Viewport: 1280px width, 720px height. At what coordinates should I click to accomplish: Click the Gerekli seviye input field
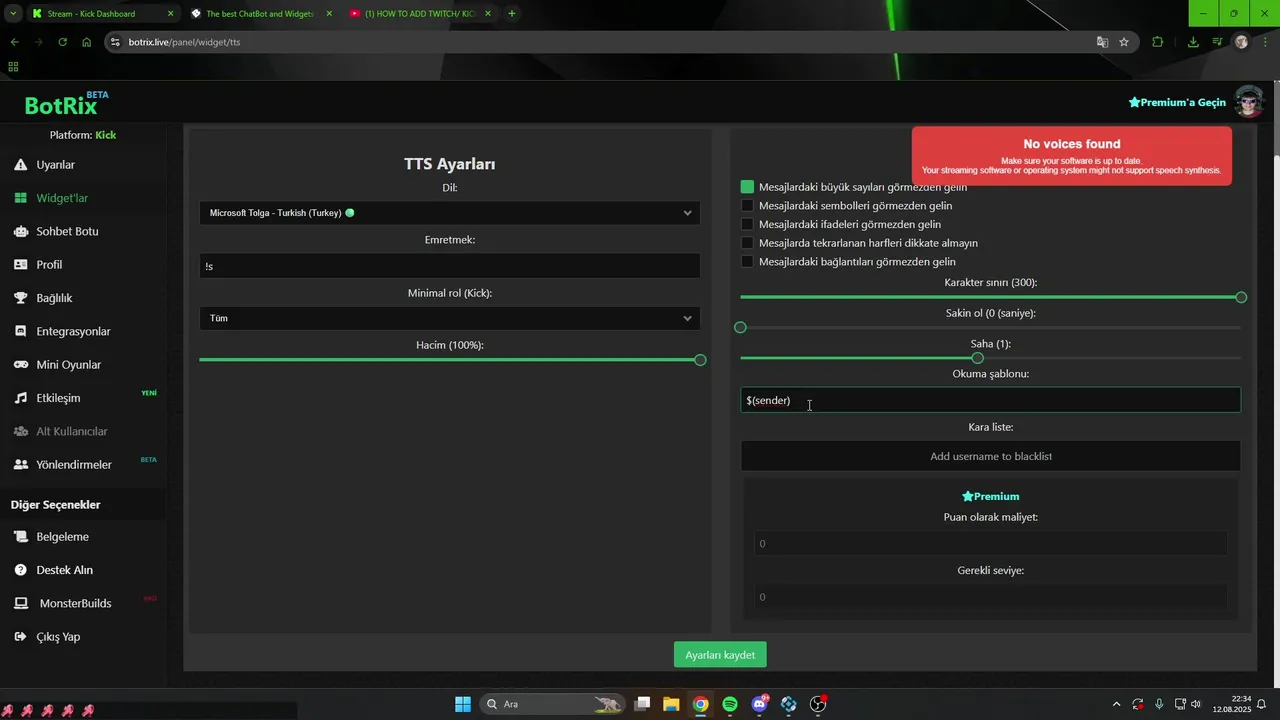990,597
